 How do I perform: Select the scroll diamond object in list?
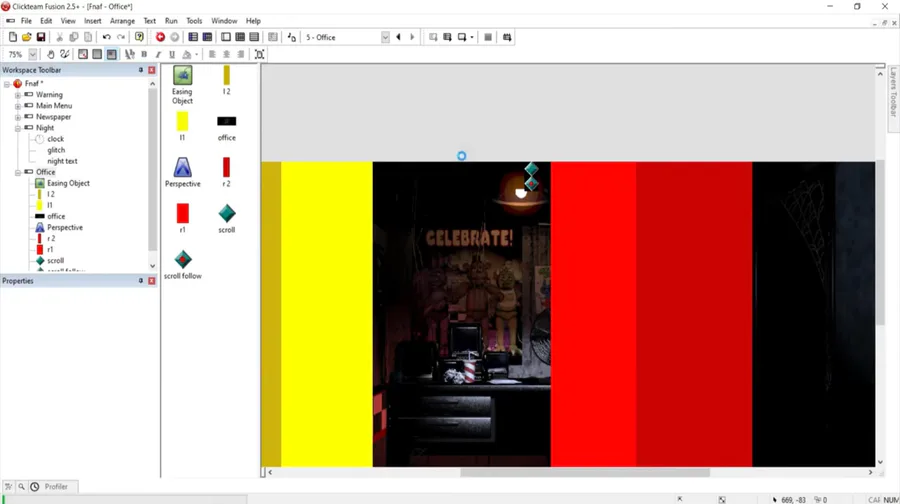227,218
